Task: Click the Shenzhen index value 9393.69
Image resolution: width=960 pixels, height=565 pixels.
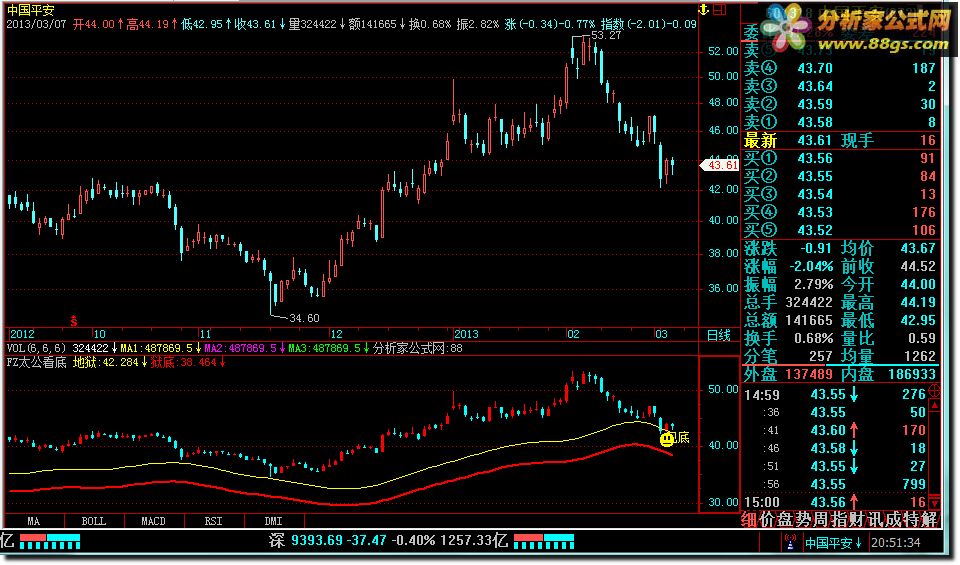Action: [317, 541]
